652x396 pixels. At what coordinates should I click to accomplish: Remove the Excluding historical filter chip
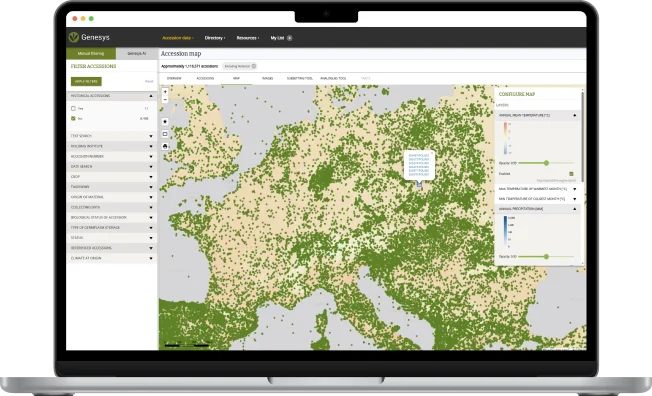[254, 66]
